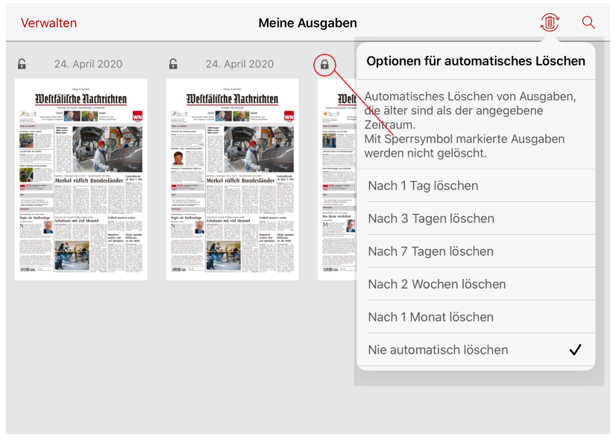Open the second Westfälische Nachrichten issue thumbnail

[232, 180]
